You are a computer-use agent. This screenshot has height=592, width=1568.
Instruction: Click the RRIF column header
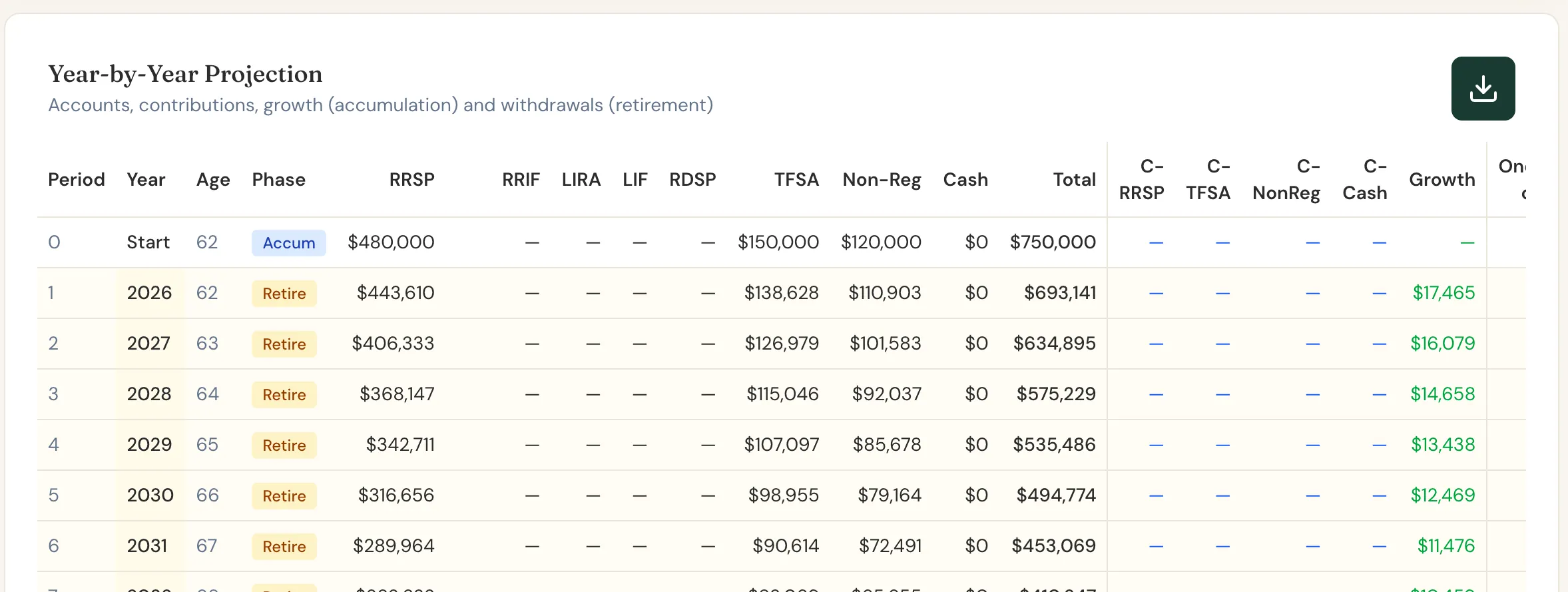[x=521, y=180]
